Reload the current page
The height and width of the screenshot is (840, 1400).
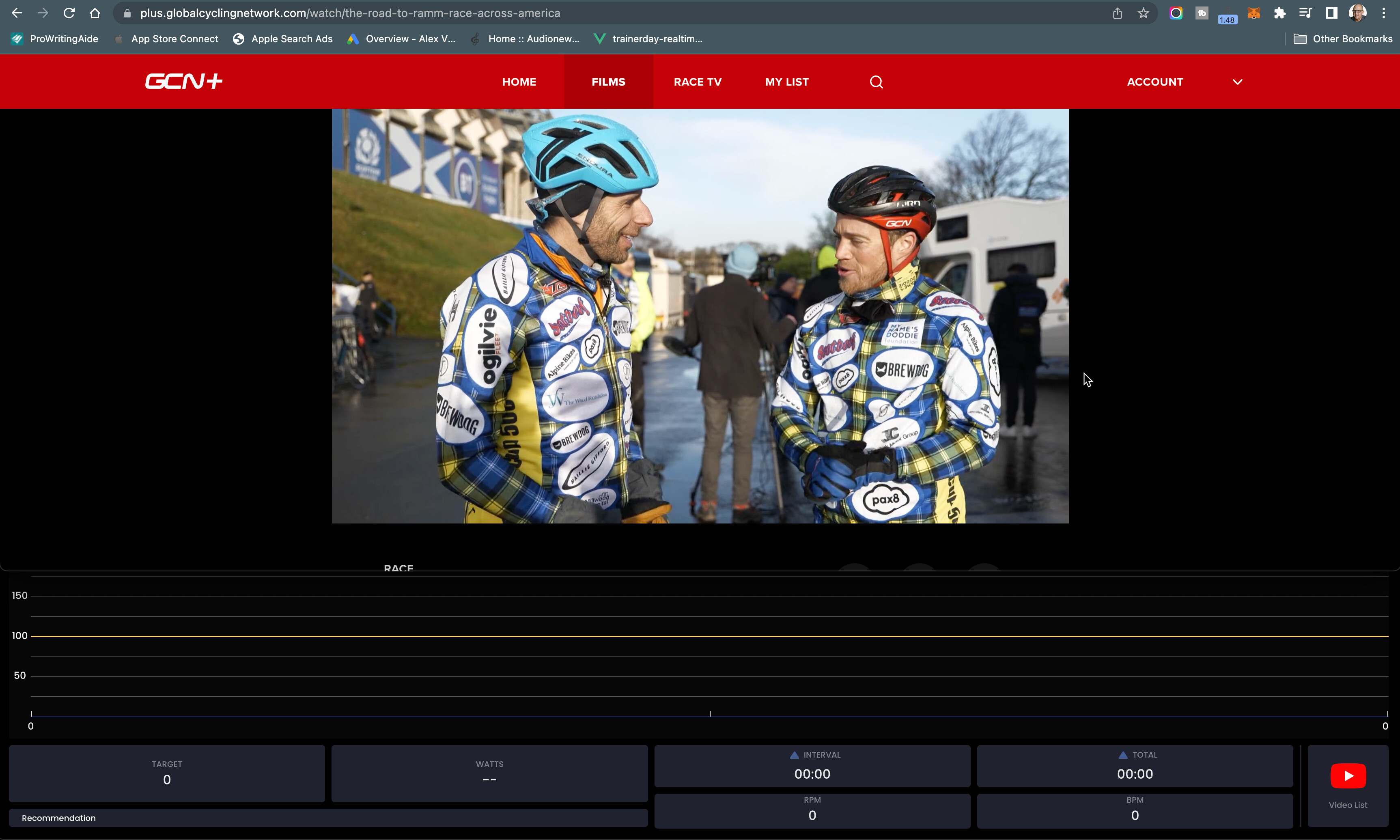69,13
